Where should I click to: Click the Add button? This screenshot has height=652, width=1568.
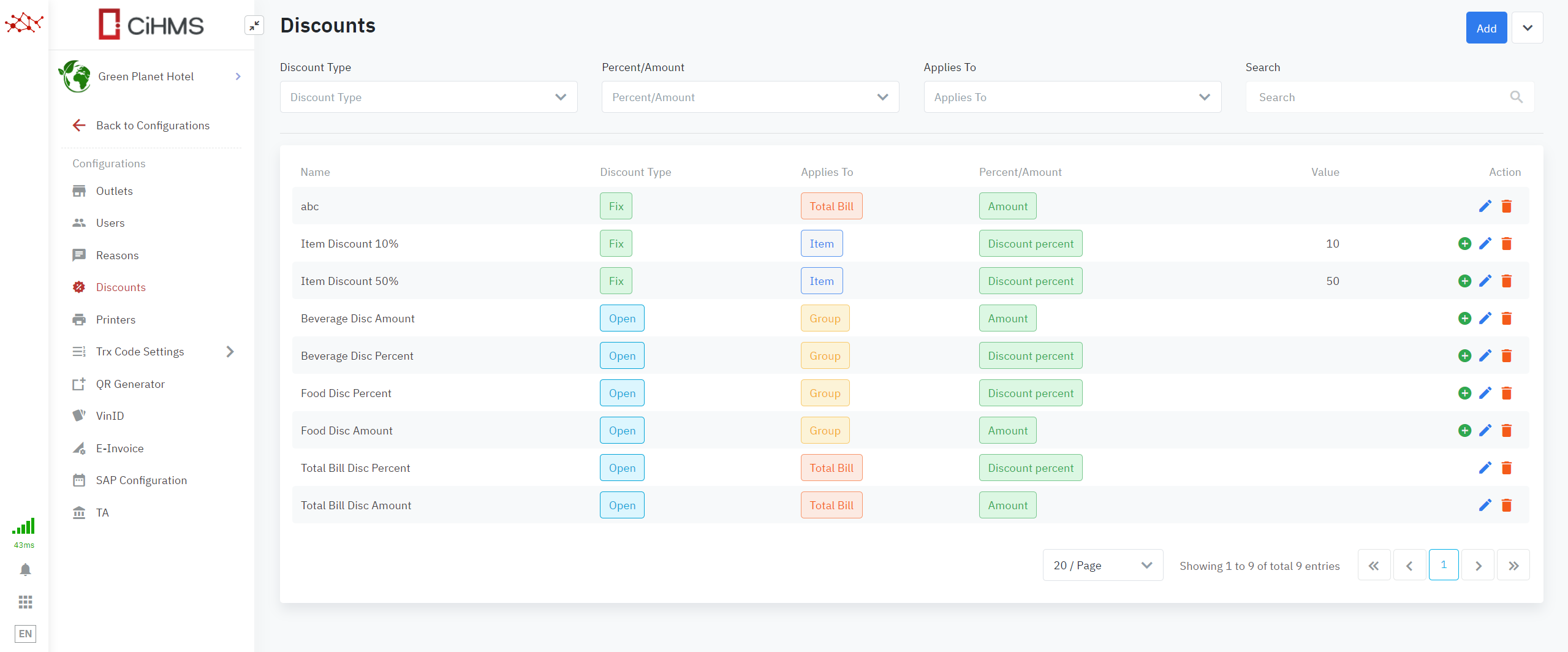[x=1486, y=28]
